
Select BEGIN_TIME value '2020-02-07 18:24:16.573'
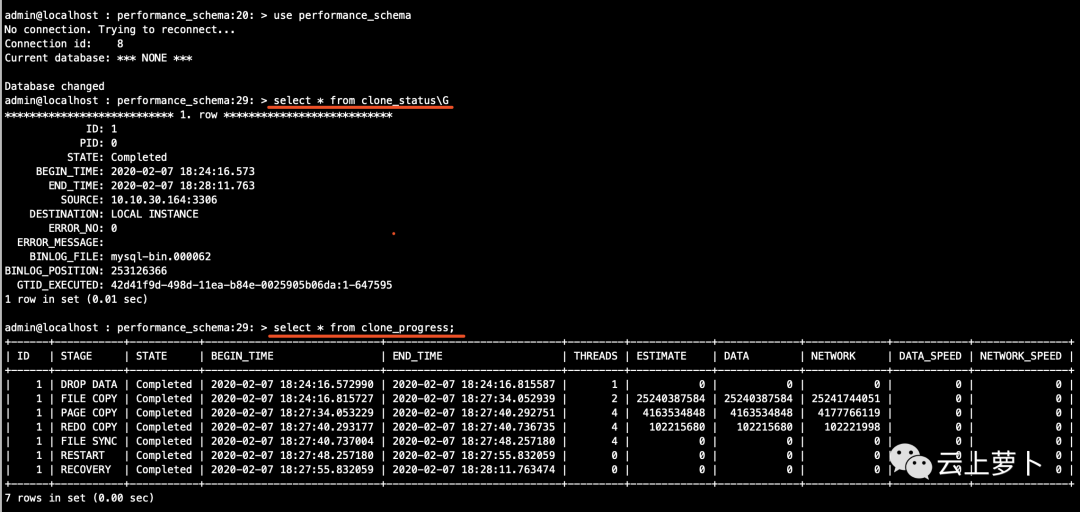[x=183, y=172]
